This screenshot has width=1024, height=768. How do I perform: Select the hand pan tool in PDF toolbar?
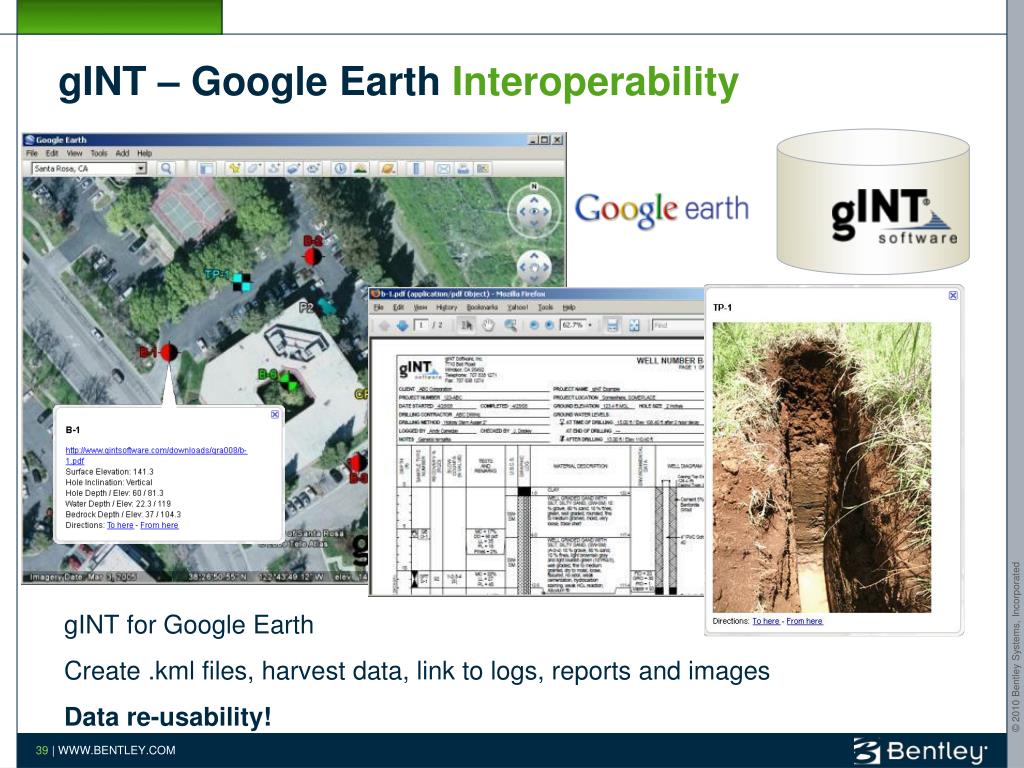pos(488,325)
